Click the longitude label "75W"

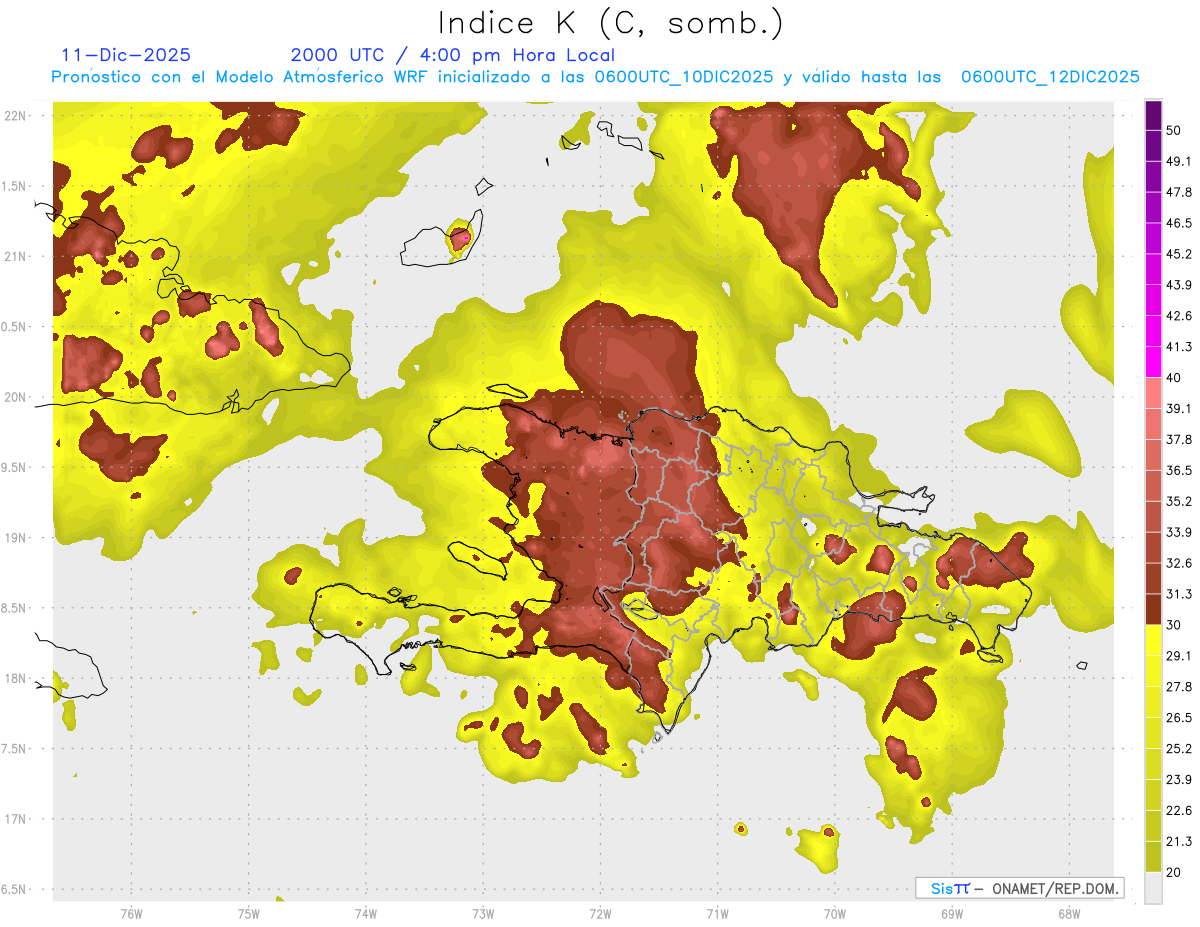pos(248,914)
